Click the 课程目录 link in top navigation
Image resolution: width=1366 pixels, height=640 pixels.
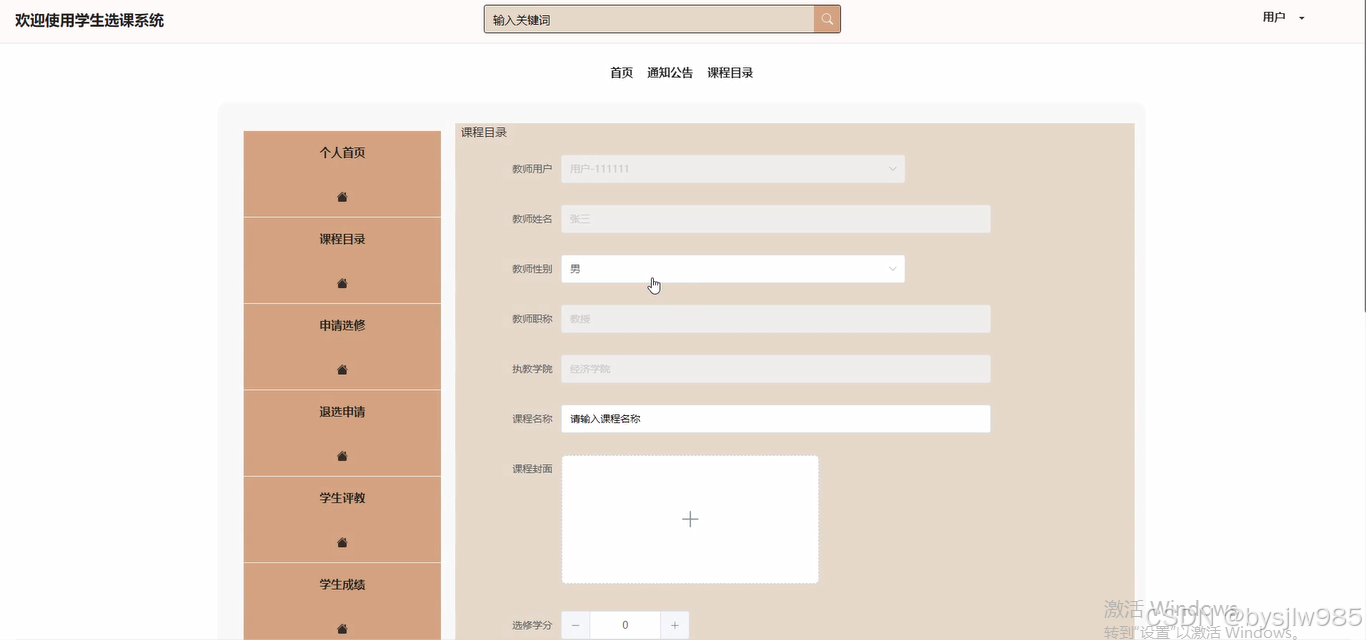(729, 72)
